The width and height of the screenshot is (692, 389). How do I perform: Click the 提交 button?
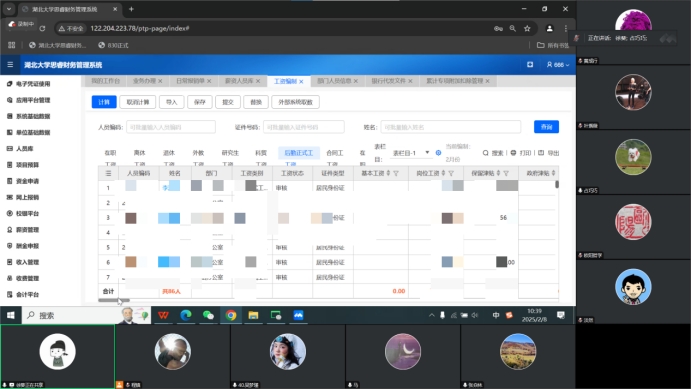click(228, 102)
